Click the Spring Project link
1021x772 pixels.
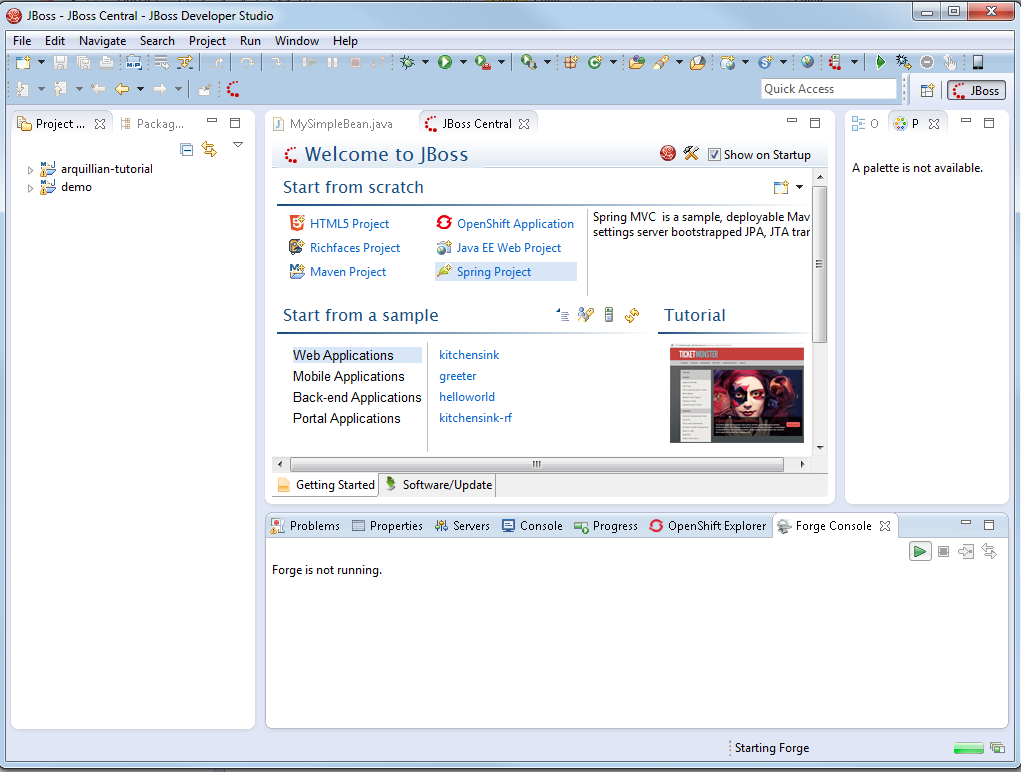coord(494,272)
